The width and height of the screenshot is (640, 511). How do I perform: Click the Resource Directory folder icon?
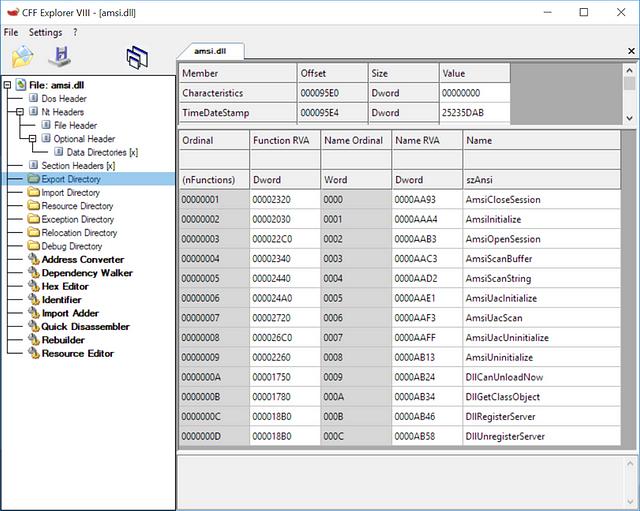33,206
